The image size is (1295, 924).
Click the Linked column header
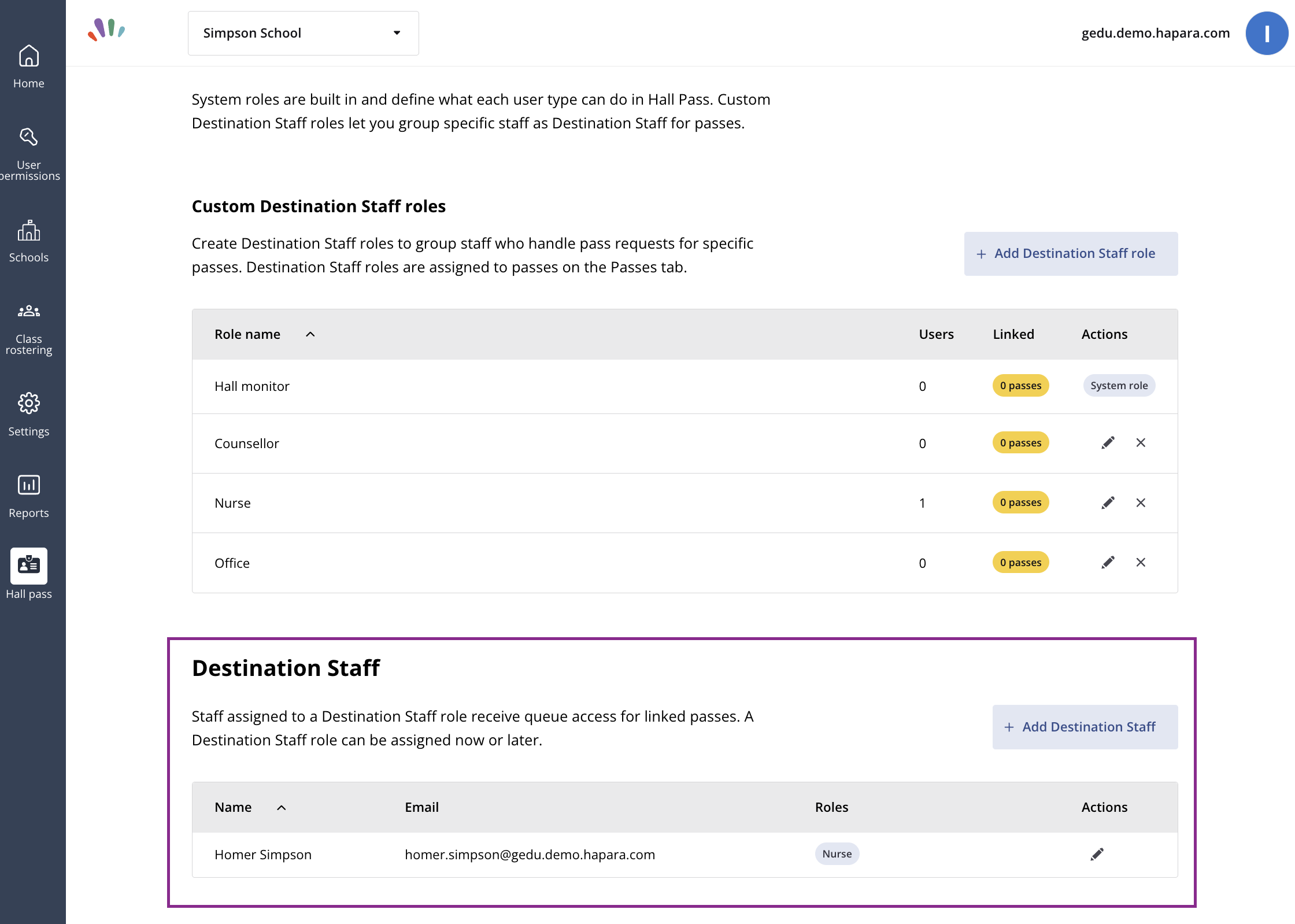[1013, 334]
